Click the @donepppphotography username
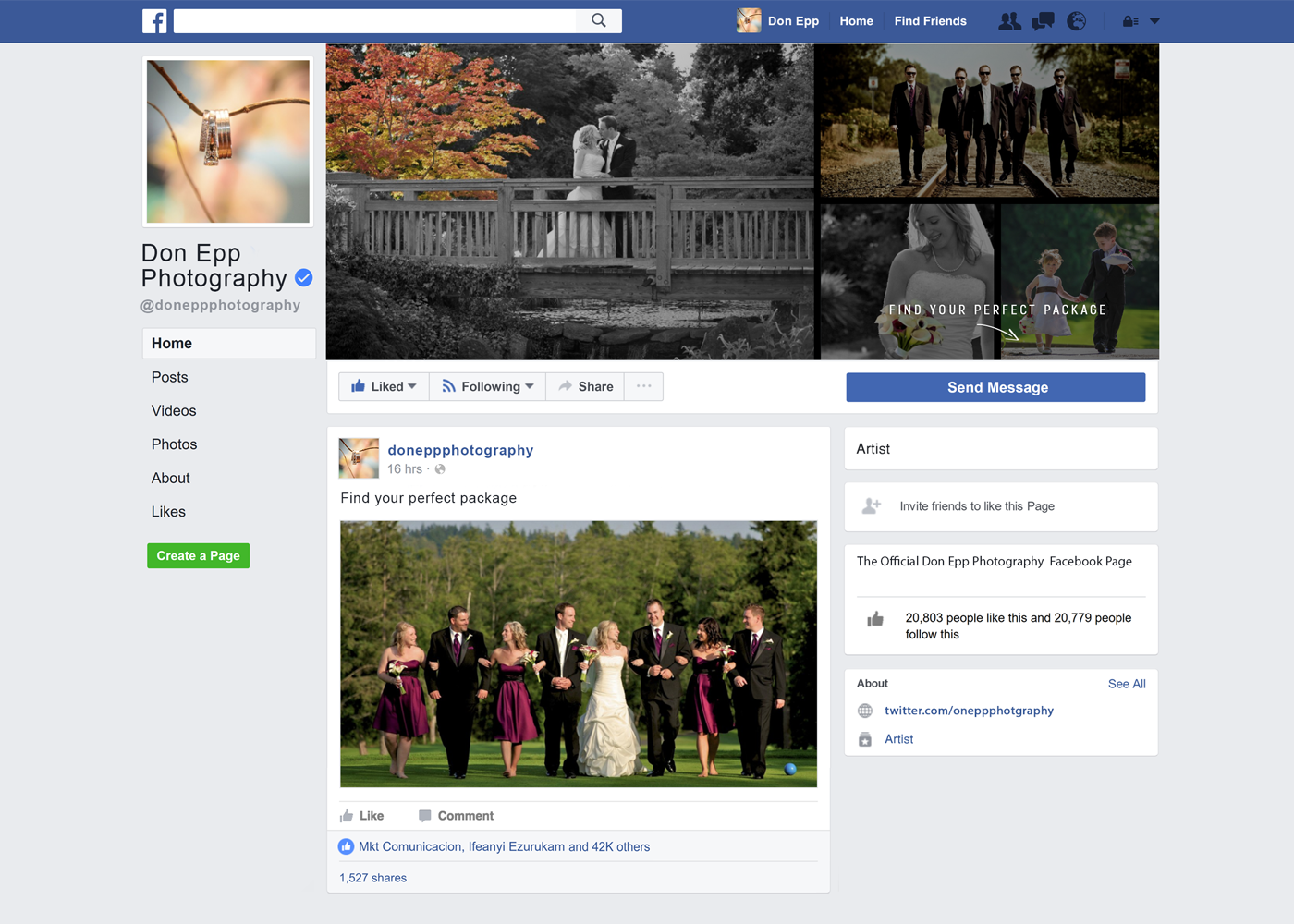The width and height of the screenshot is (1294, 924). pos(220,305)
